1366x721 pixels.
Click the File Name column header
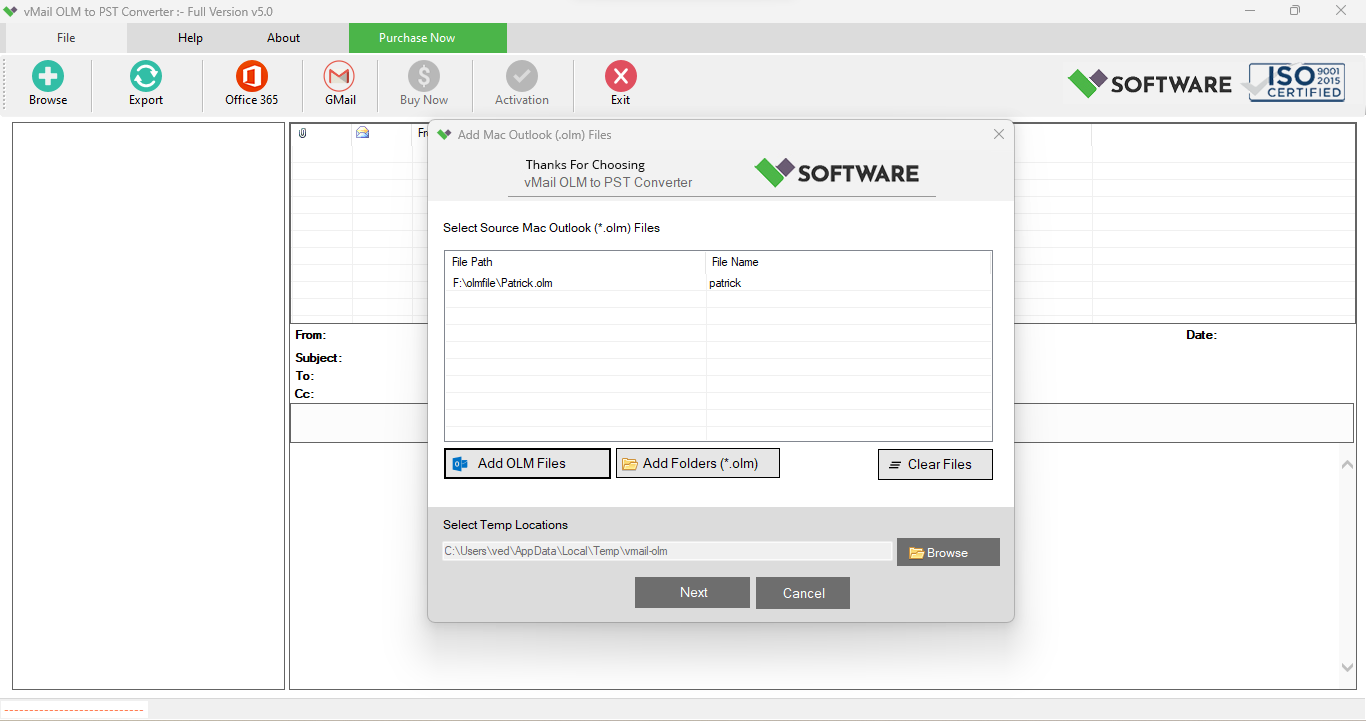point(848,262)
